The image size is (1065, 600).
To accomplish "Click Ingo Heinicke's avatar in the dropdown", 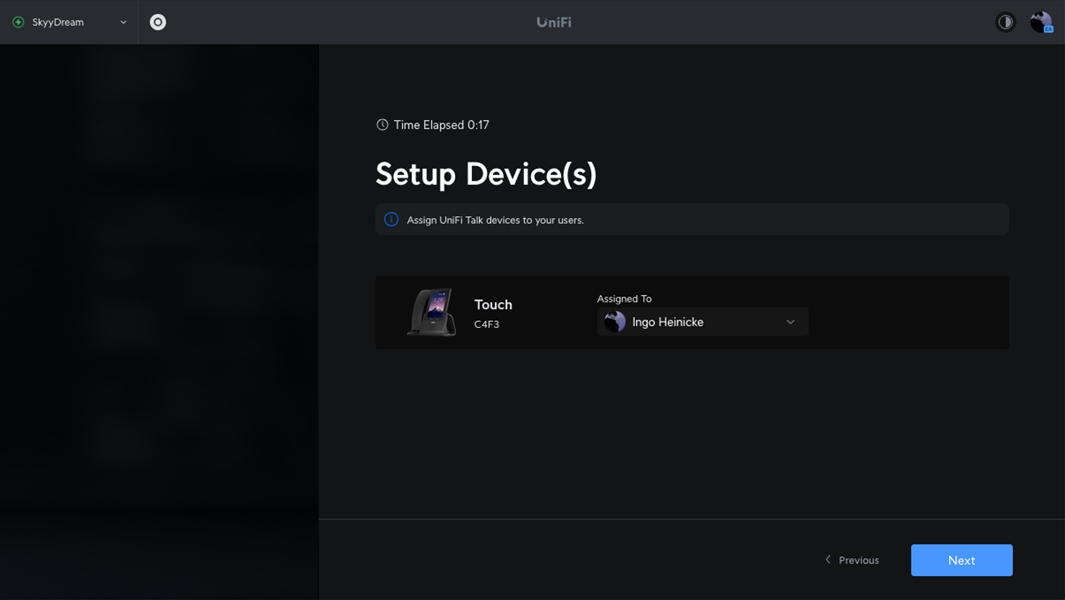I will (x=615, y=322).
